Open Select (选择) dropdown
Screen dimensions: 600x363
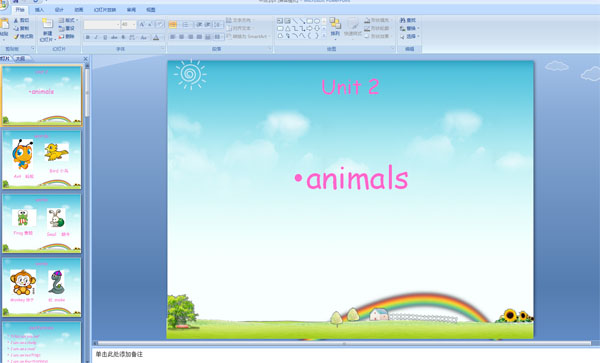click(x=409, y=36)
